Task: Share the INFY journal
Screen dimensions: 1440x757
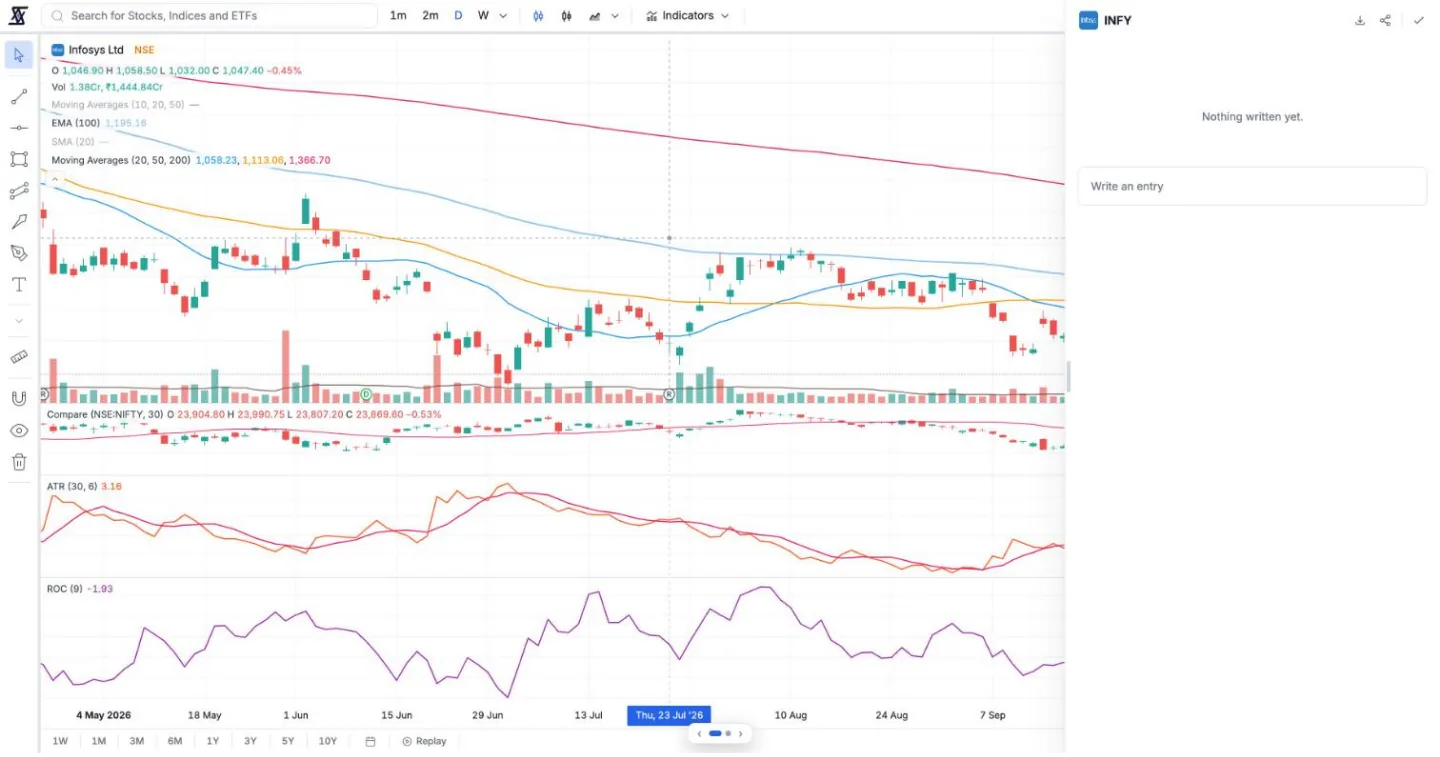Action: pos(1385,20)
